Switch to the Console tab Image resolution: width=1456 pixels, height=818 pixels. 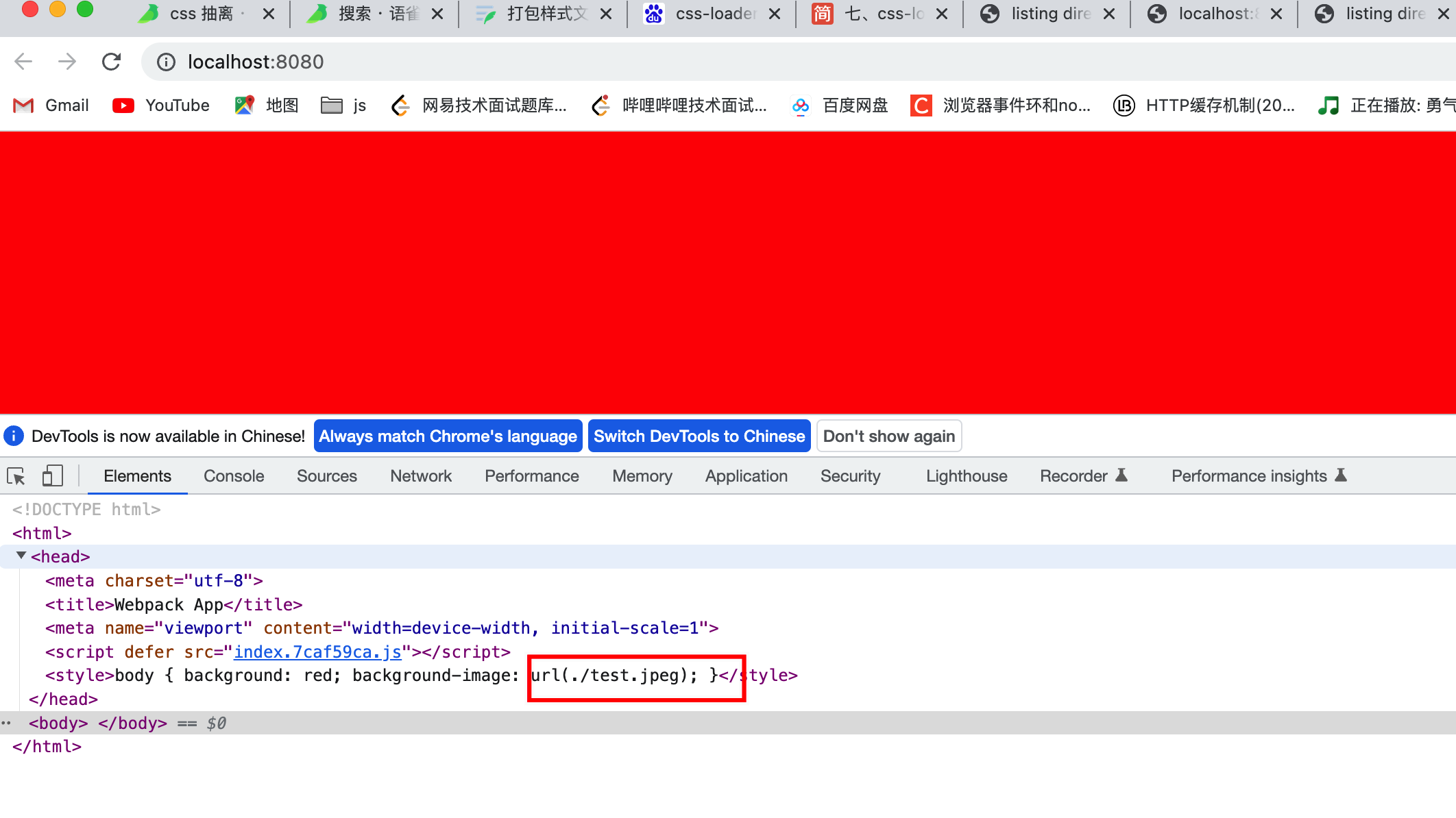point(234,476)
